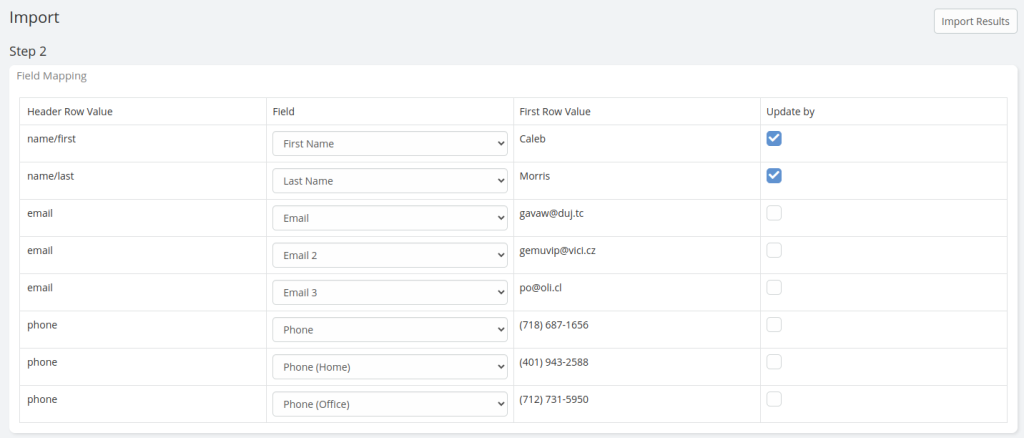This screenshot has height=438, width=1024.
Task: Tick Update by for (401) 943-2588 row
Action: [774, 362]
